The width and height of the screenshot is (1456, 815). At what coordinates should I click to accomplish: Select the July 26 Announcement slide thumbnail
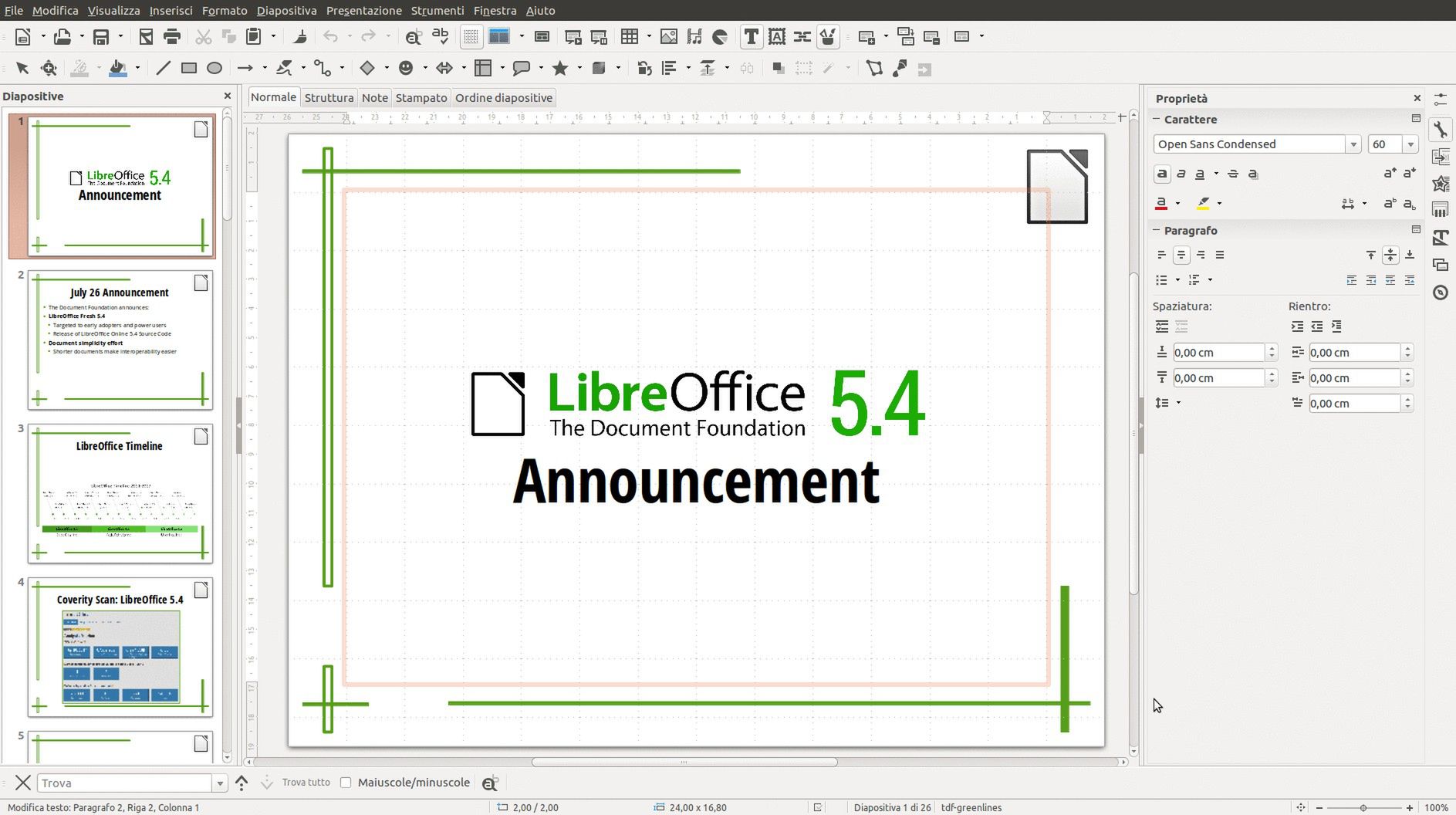tap(120, 340)
